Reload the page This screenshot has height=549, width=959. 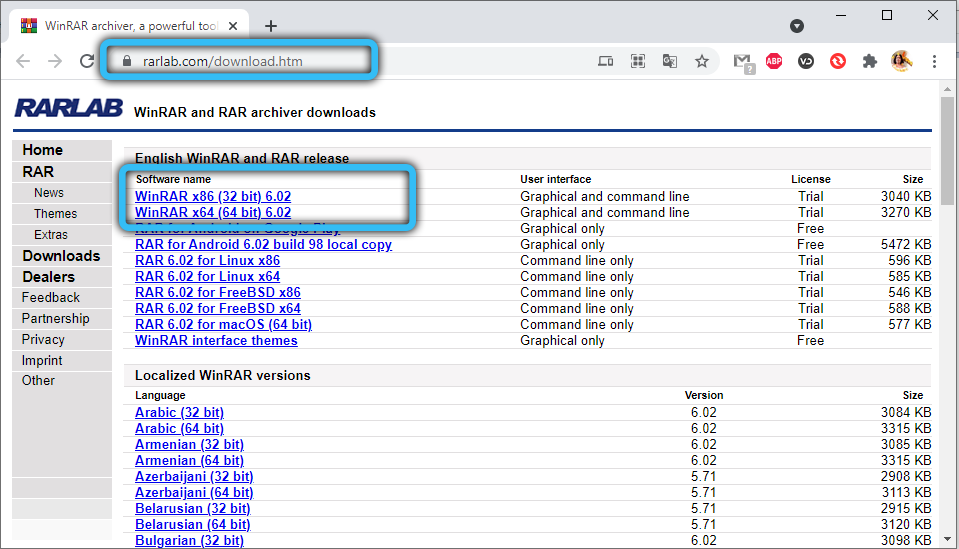86,61
